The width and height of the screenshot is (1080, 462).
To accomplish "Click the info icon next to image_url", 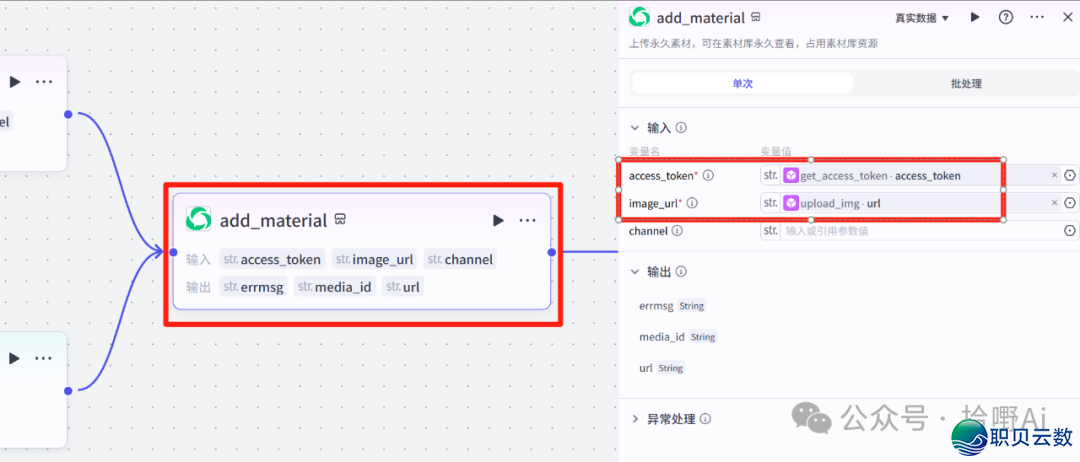I will point(692,204).
